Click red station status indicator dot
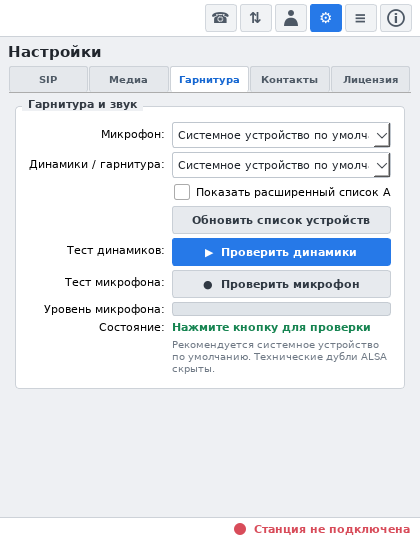The image size is (420, 540). pos(240,529)
